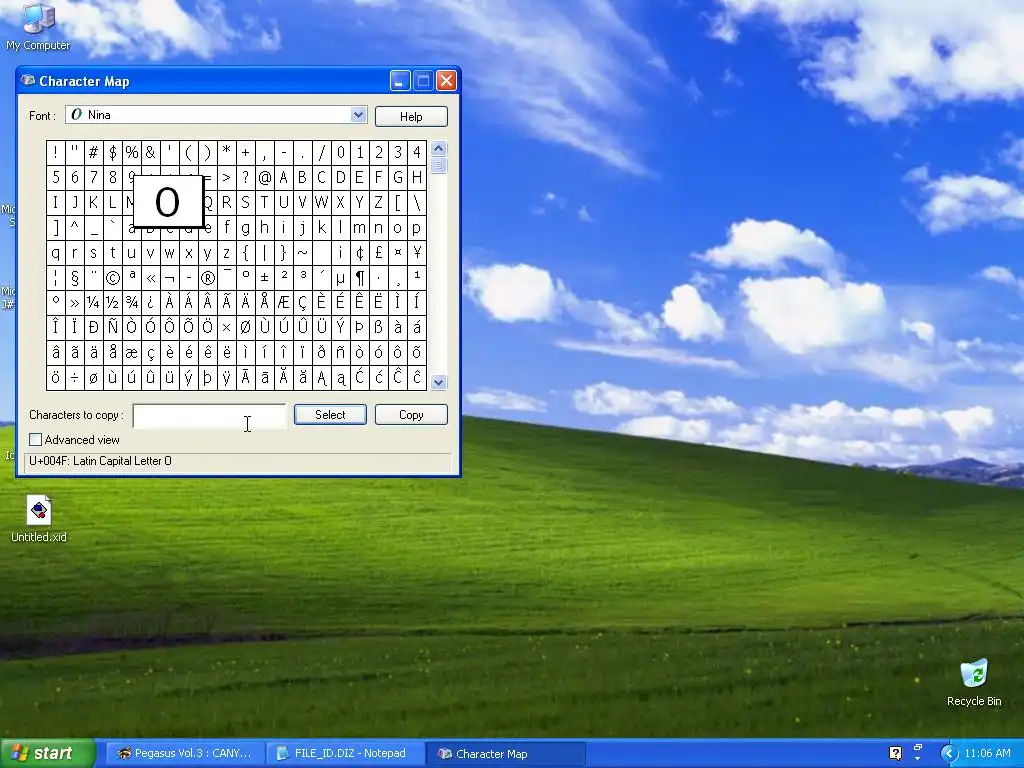Screen dimensions: 1024x768
Task: Pick the @ character cell
Action: tap(264, 178)
